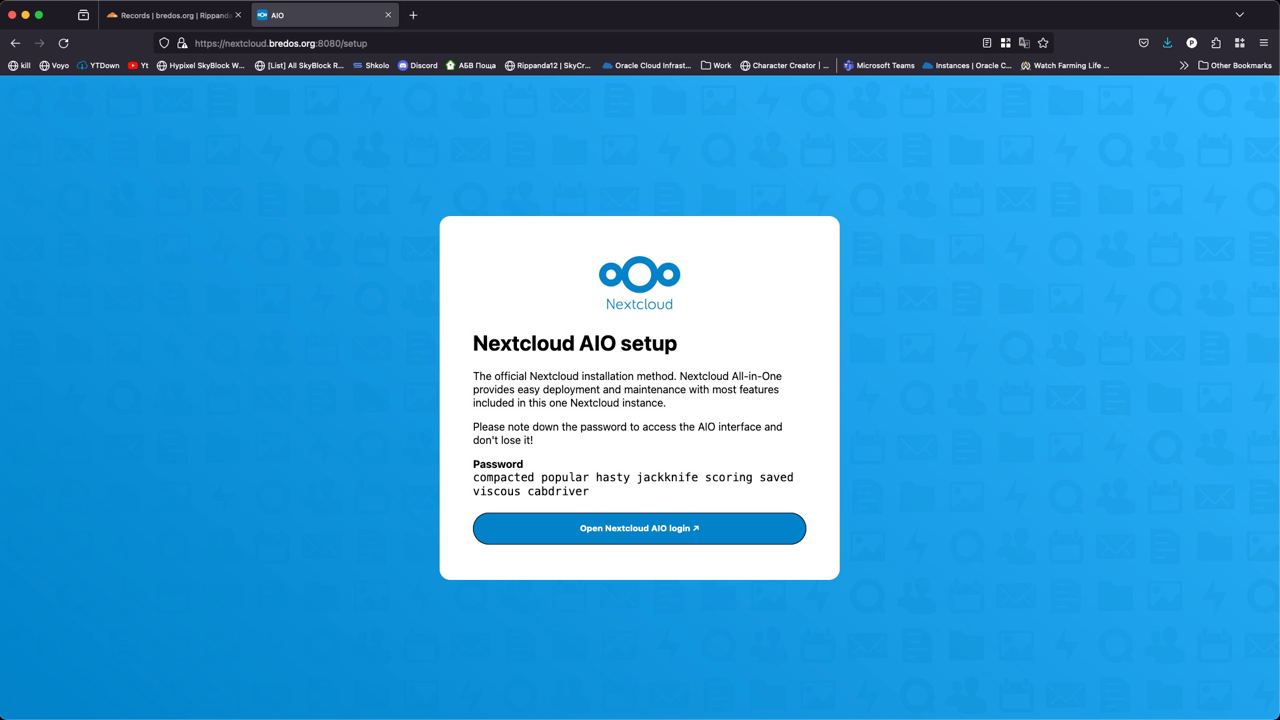Screen dimensions: 1280x720
Task: Open the Microsoft Teams bookmark
Action: click(879, 65)
